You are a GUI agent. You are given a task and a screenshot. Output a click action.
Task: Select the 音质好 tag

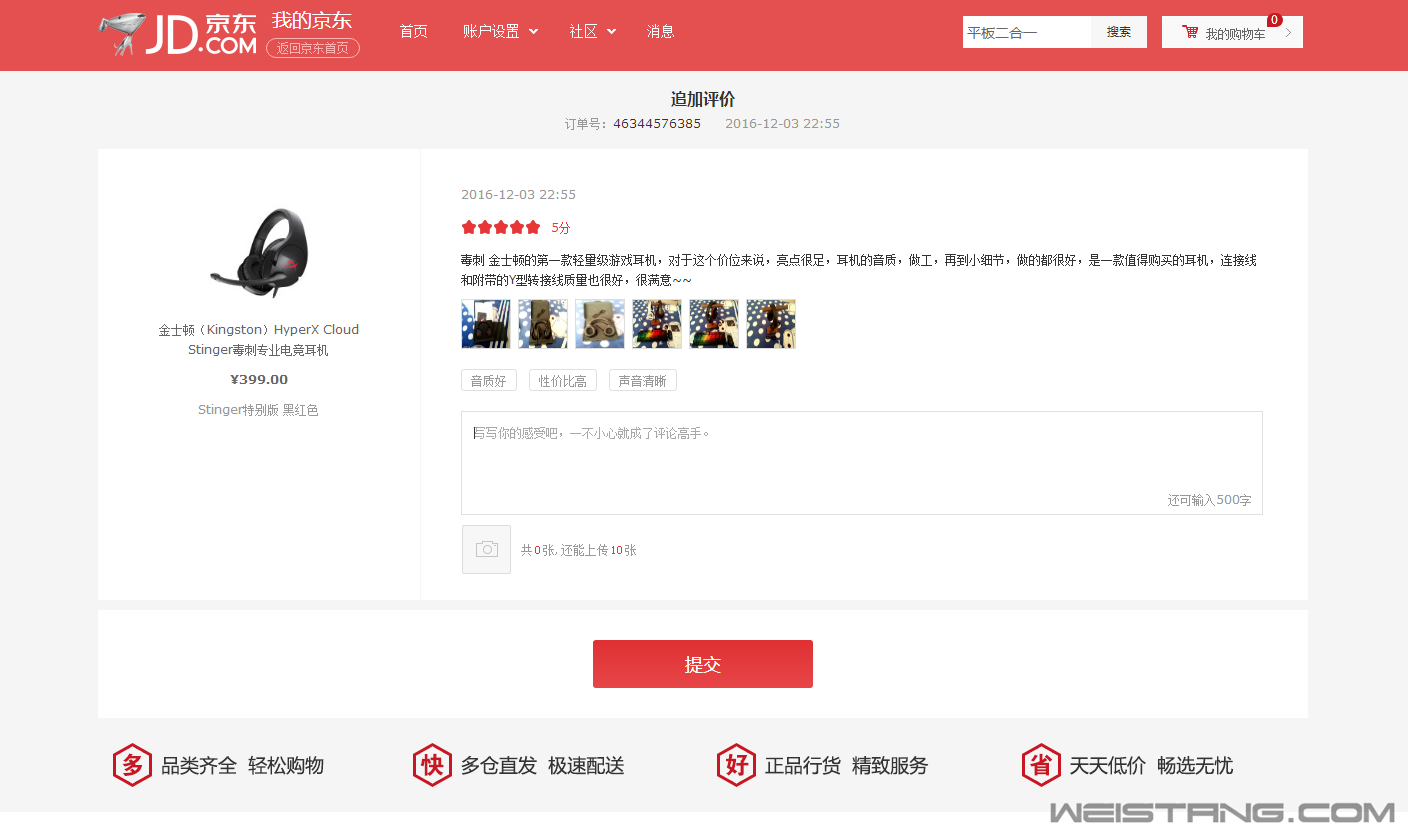(x=489, y=380)
